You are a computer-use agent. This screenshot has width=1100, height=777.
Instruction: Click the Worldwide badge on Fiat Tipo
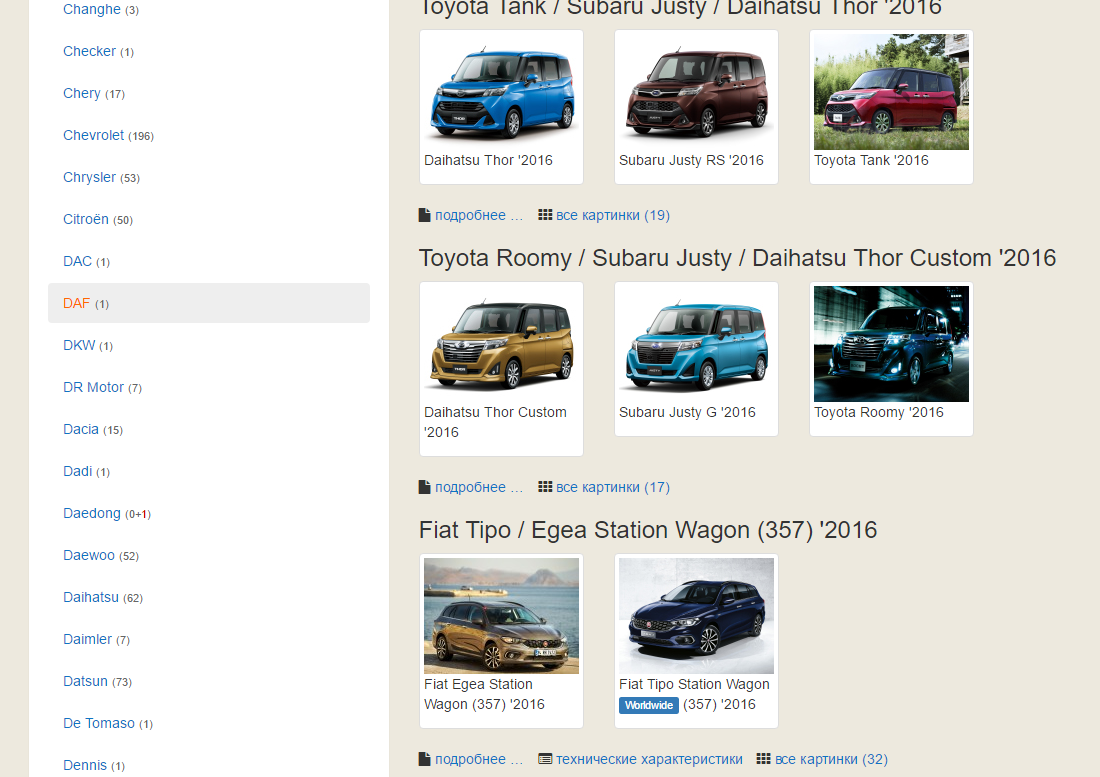click(648, 705)
